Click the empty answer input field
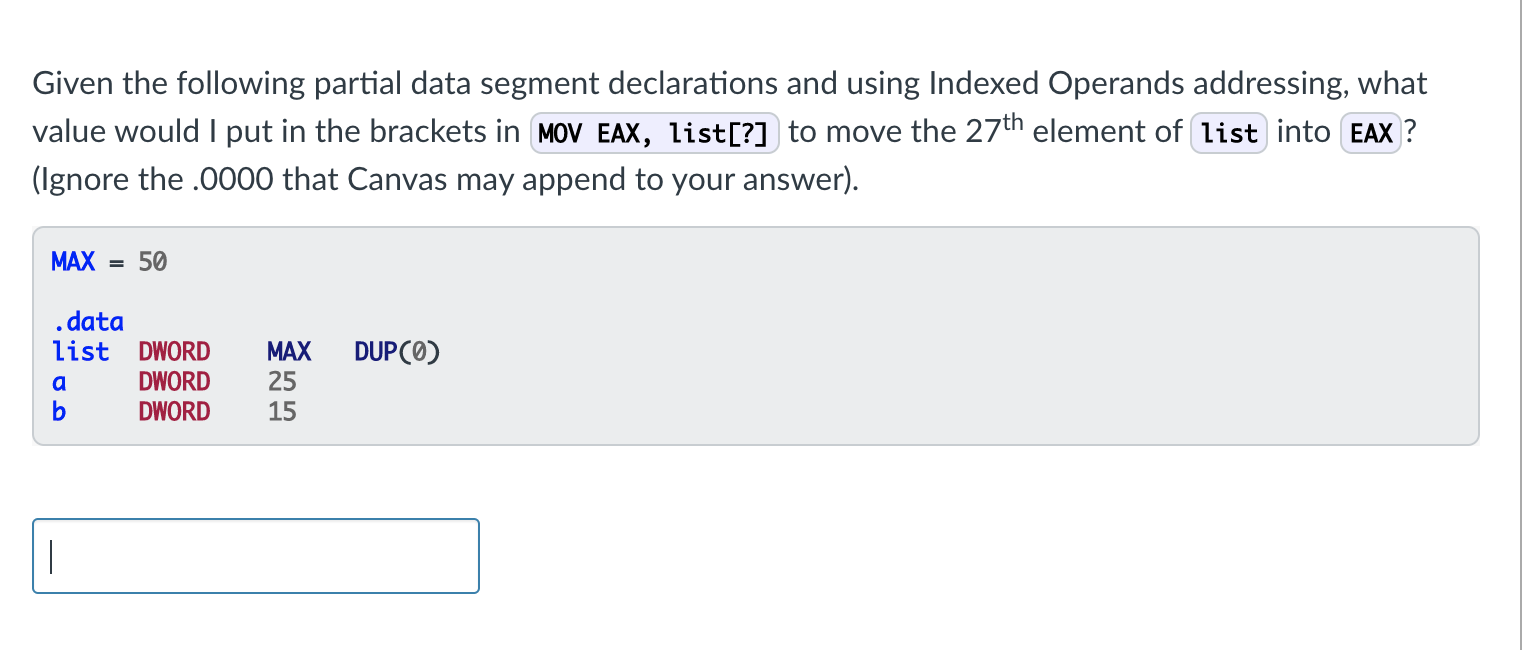 click(x=256, y=556)
